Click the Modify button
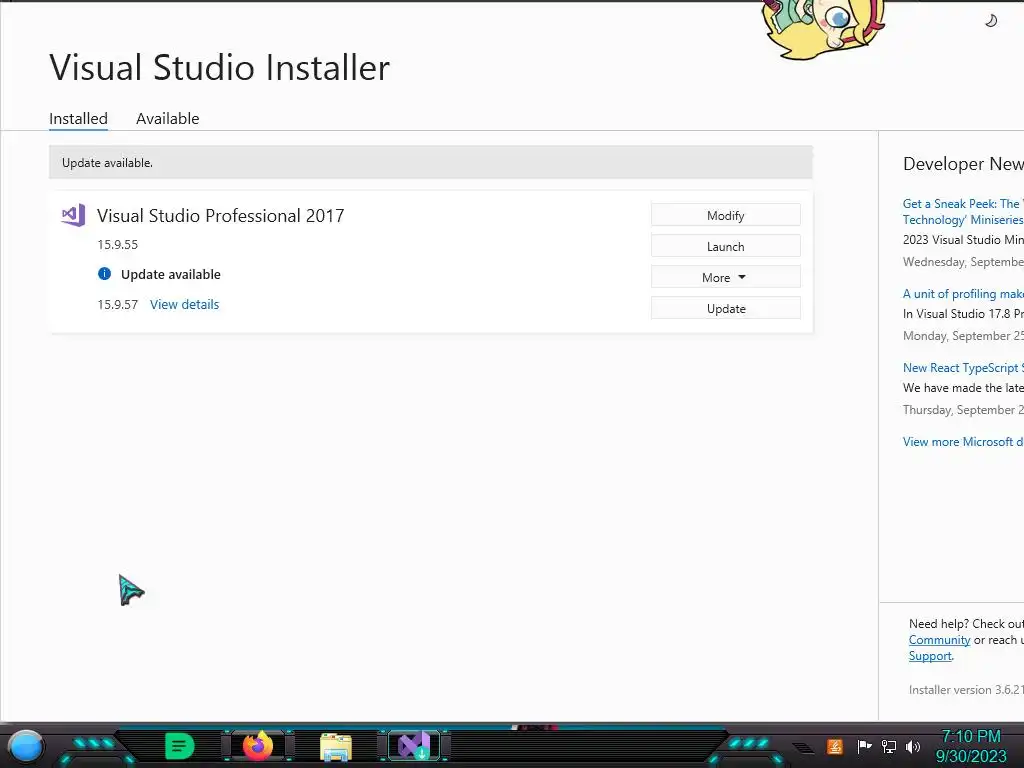The width and height of the screenshot is (1024, 768). pyautogui.click(x=726, y=216)
